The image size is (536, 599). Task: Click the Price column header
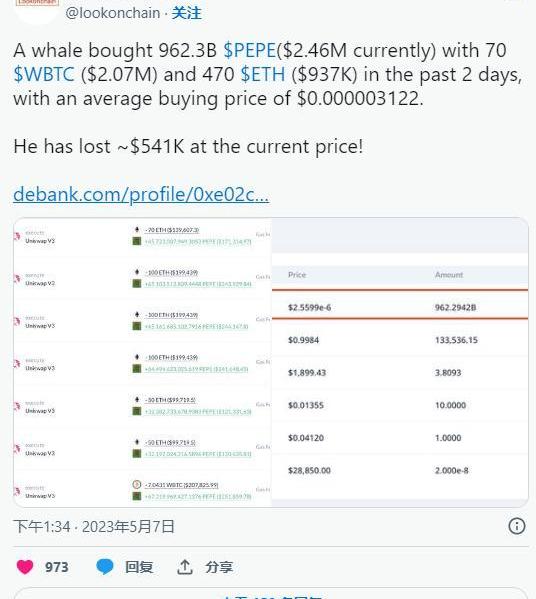tap(297, 275)
